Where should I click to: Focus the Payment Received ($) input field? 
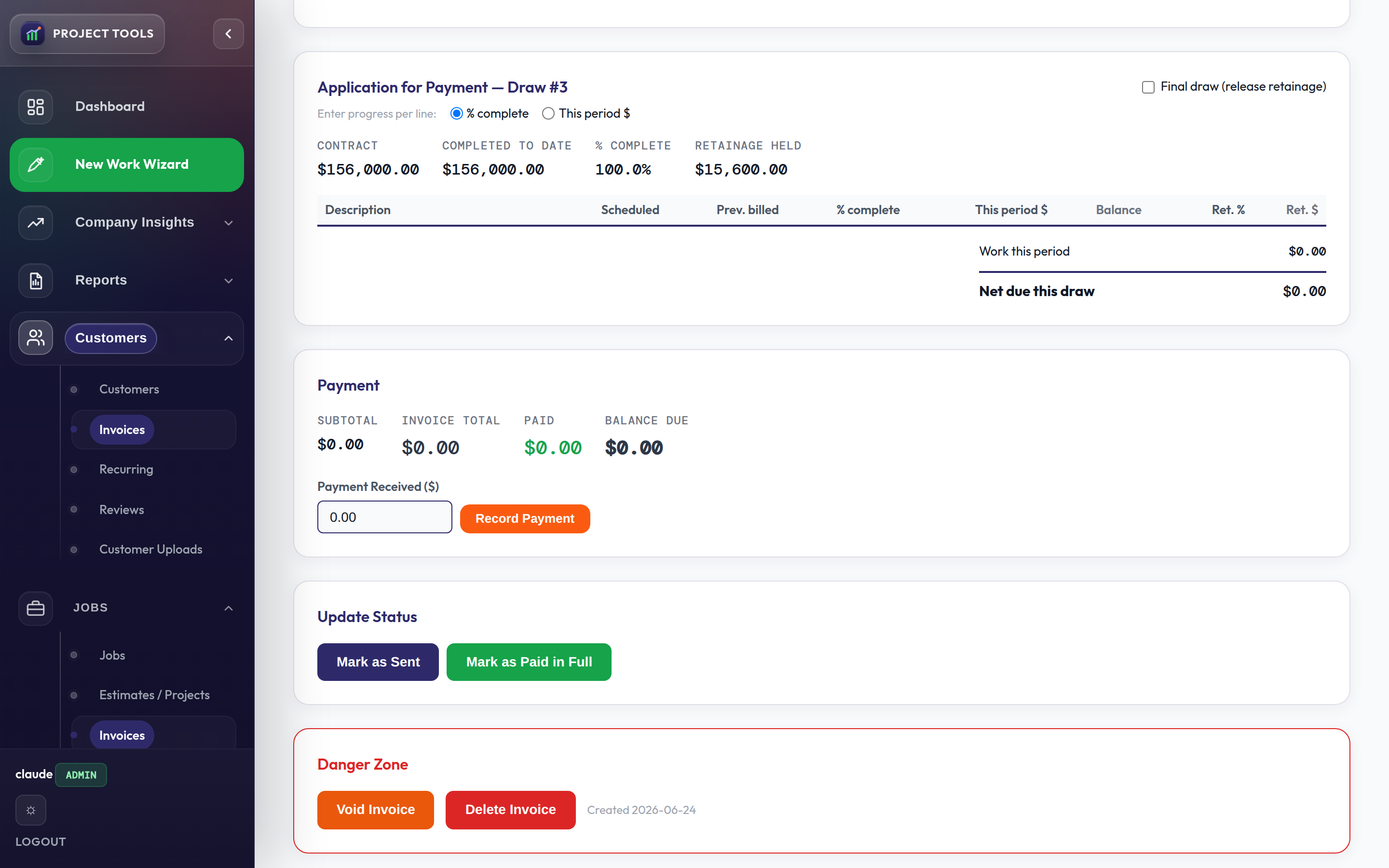pyautogui.click(x=384, y=517)
